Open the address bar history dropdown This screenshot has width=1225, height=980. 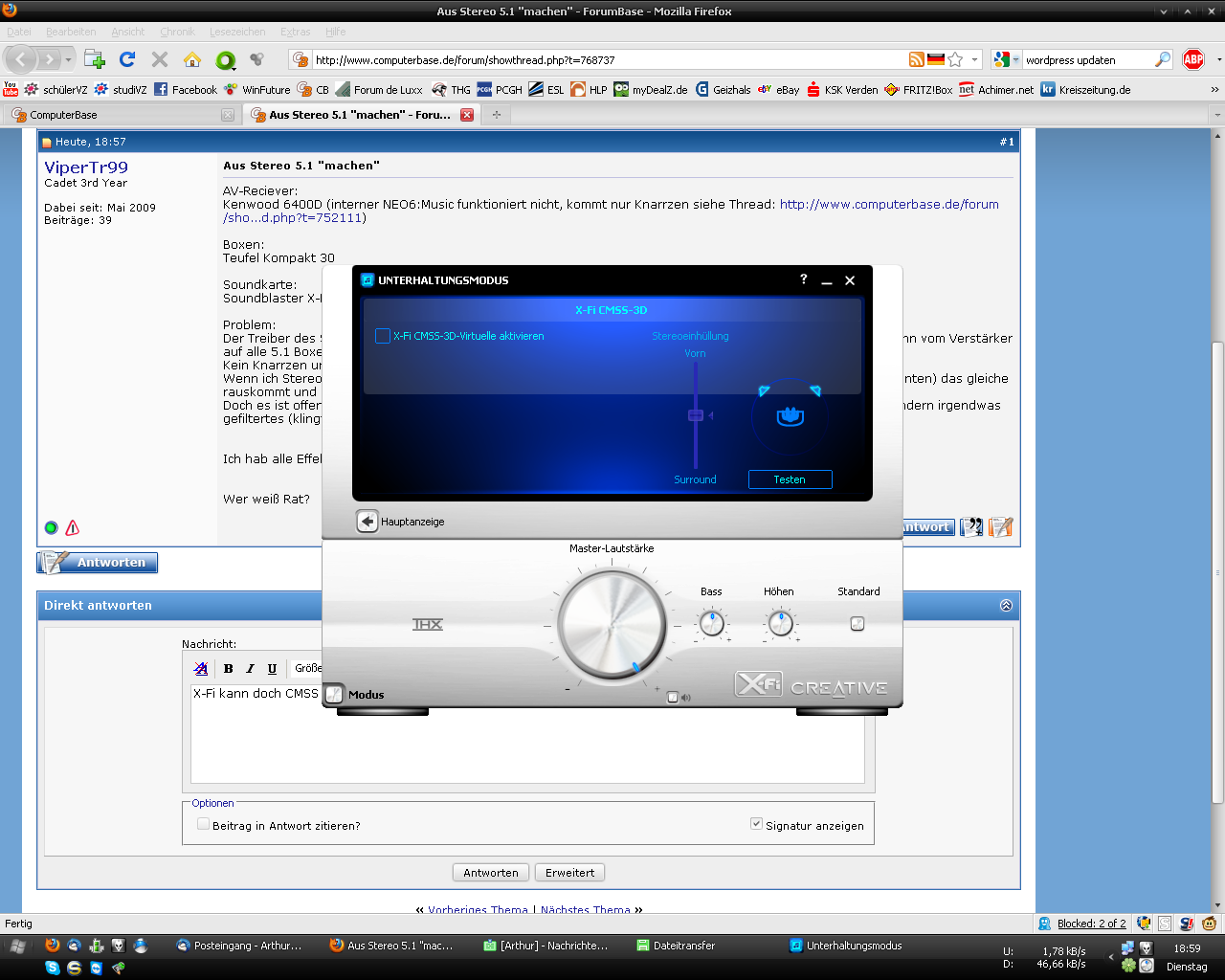tap(975, 59)
